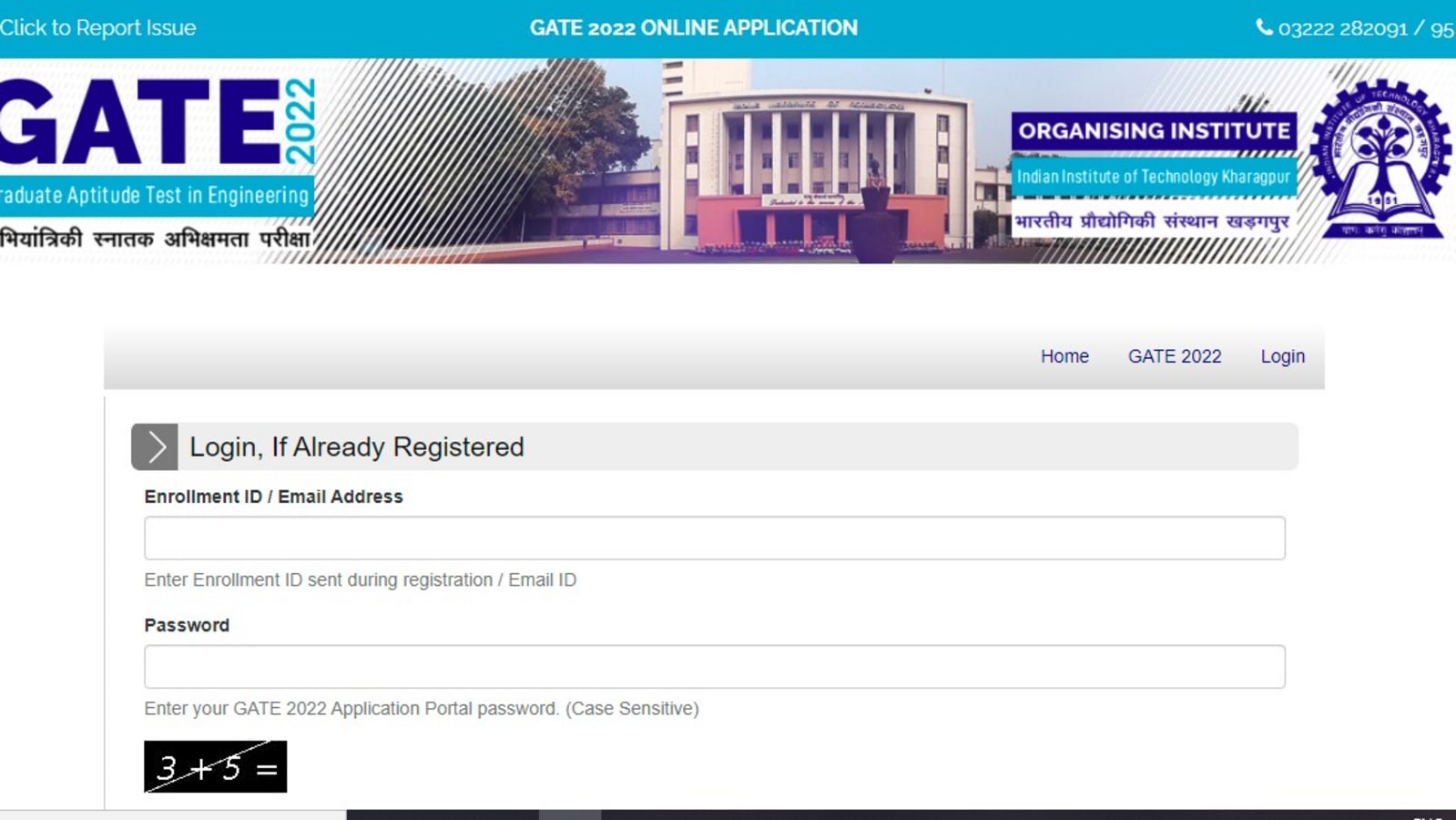
Task: Click the 'GATE 2022 ONLINE APPLICATION' title text
Action: click(x=694, y=28)
